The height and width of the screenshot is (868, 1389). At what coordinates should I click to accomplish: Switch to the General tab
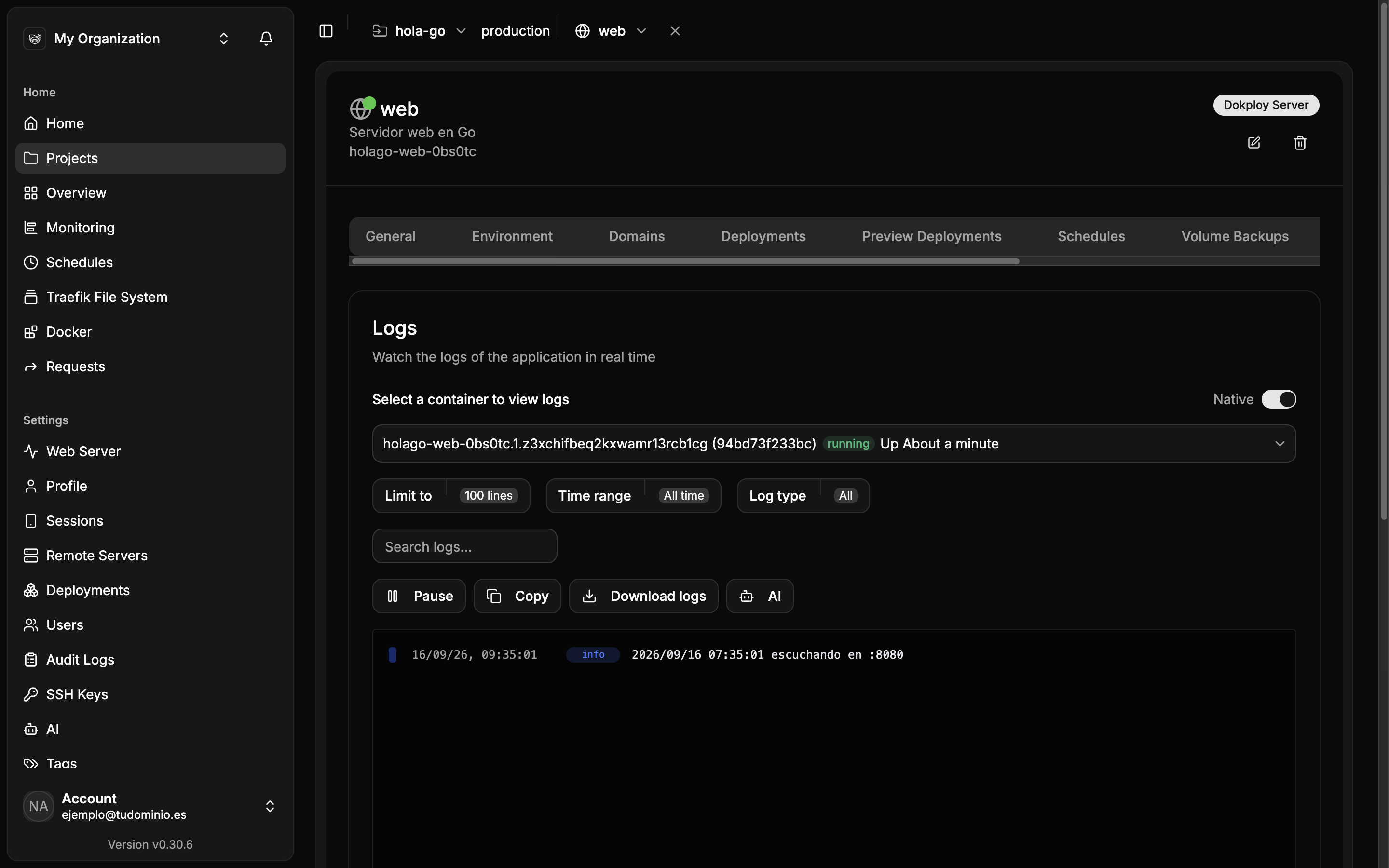pos(390,236)
